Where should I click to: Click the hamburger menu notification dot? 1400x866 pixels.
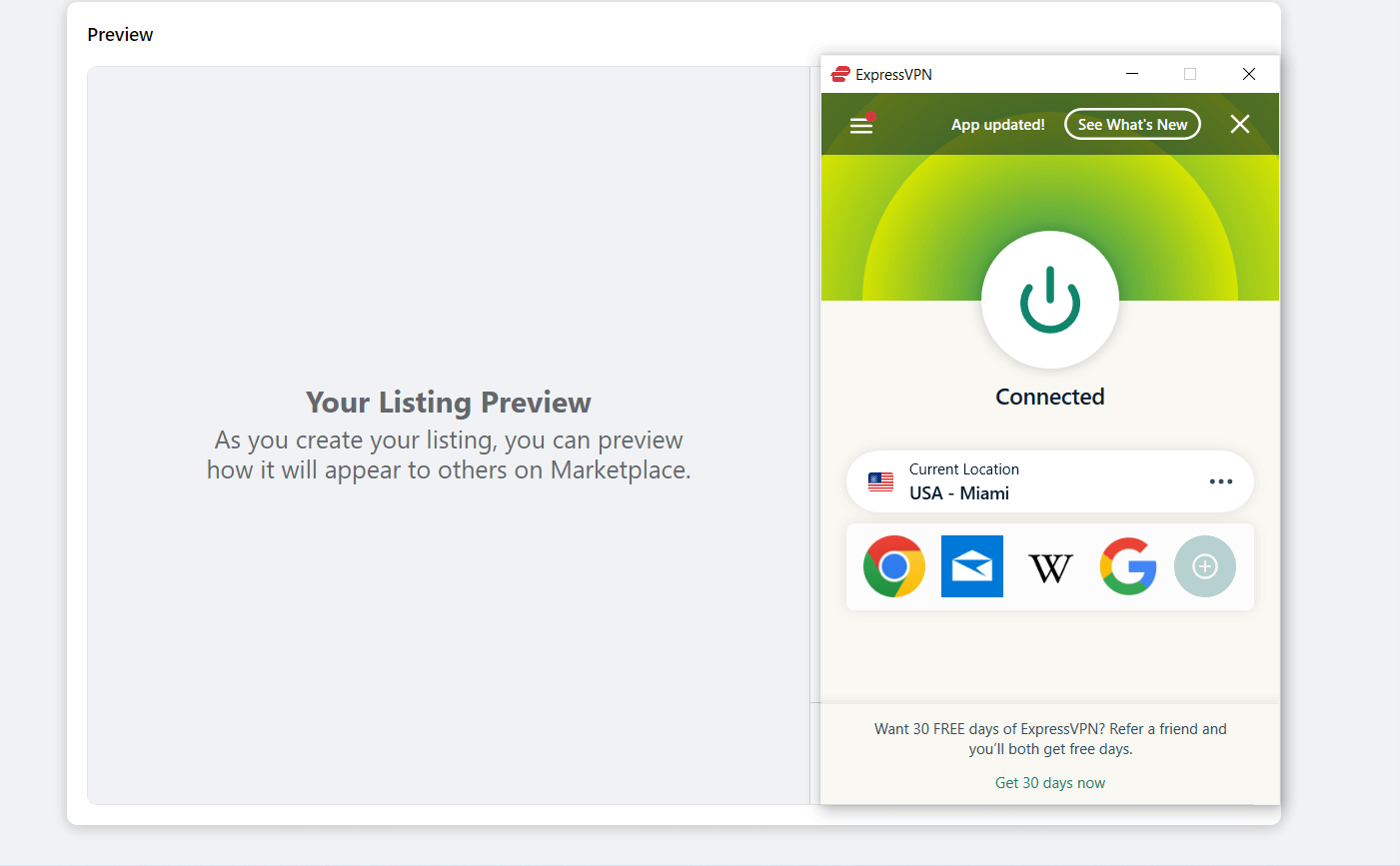tap(871, 115)
